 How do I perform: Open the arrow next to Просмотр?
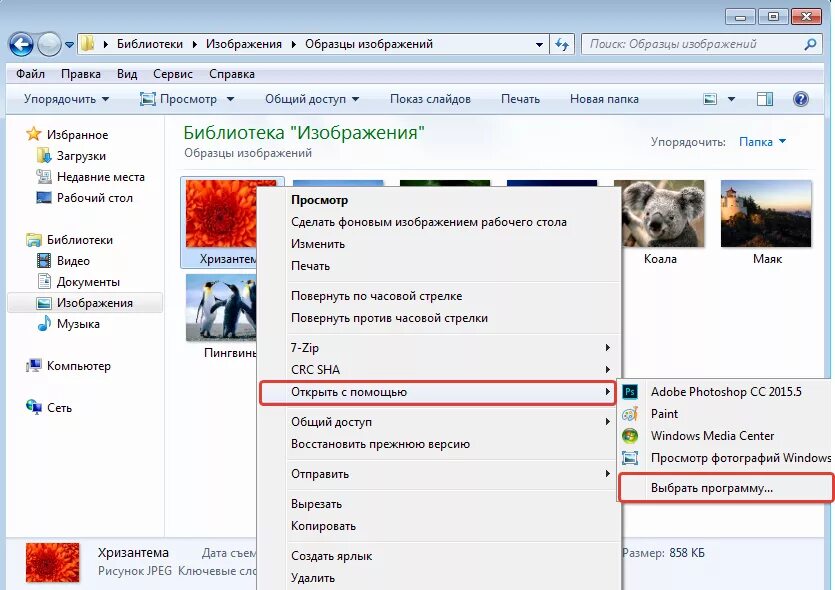click(231, 99)
